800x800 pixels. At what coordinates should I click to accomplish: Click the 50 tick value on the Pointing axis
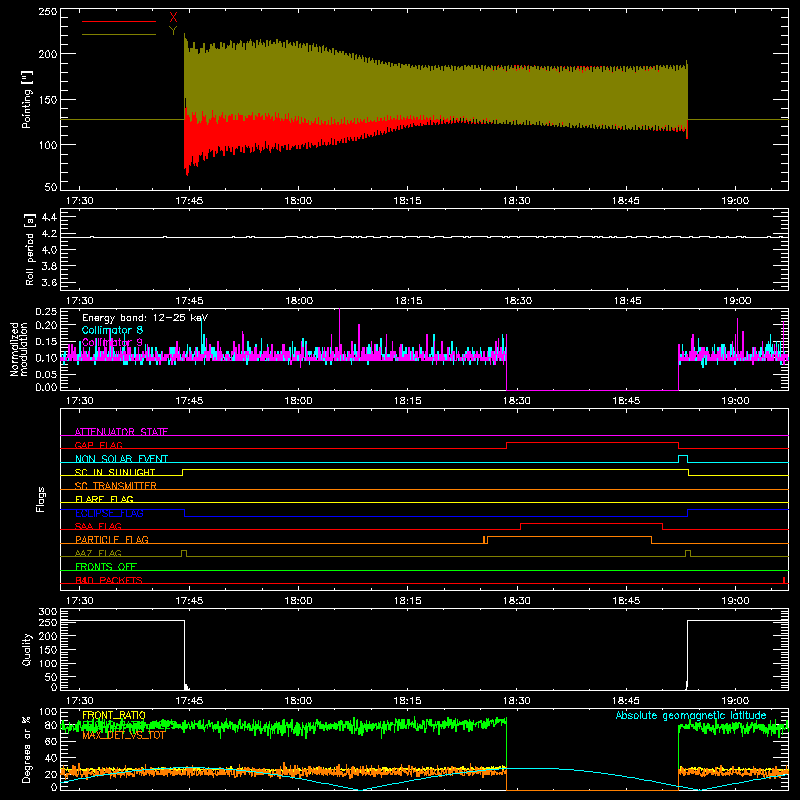pyautogui.click(x=51, y=187)
